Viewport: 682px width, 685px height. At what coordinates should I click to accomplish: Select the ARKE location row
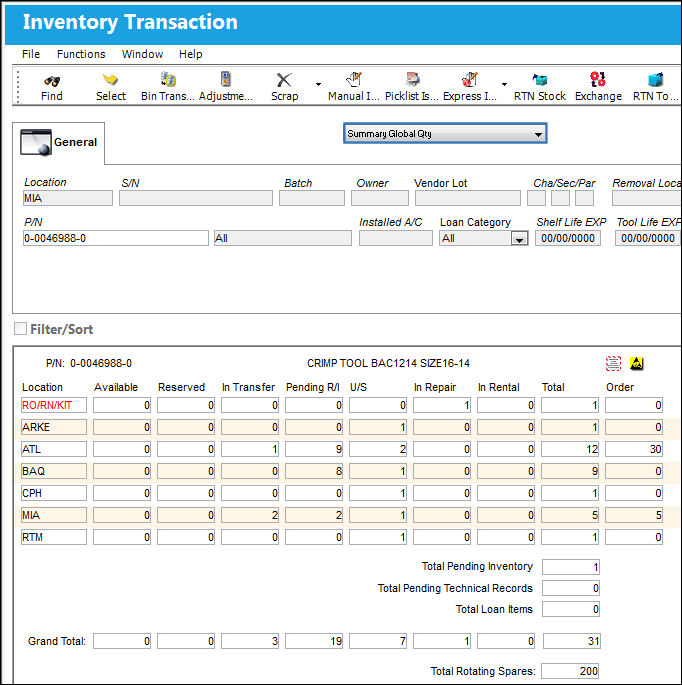tap(54, 427)
